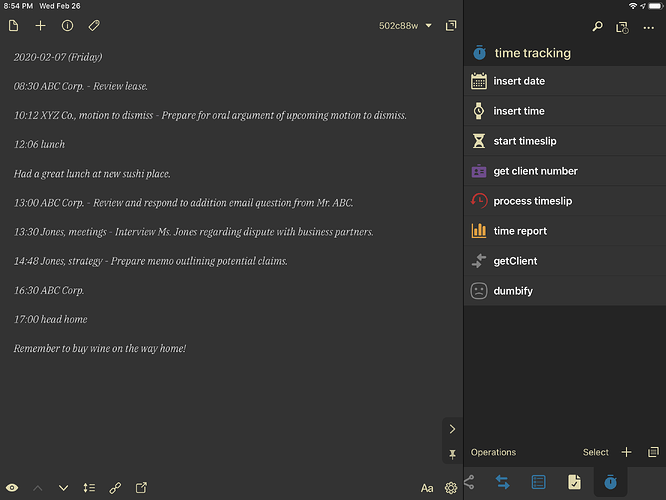Run the dumbify action
Image resolution: width=666 pixels, height=500 pixels.
[x=564, y=291]
